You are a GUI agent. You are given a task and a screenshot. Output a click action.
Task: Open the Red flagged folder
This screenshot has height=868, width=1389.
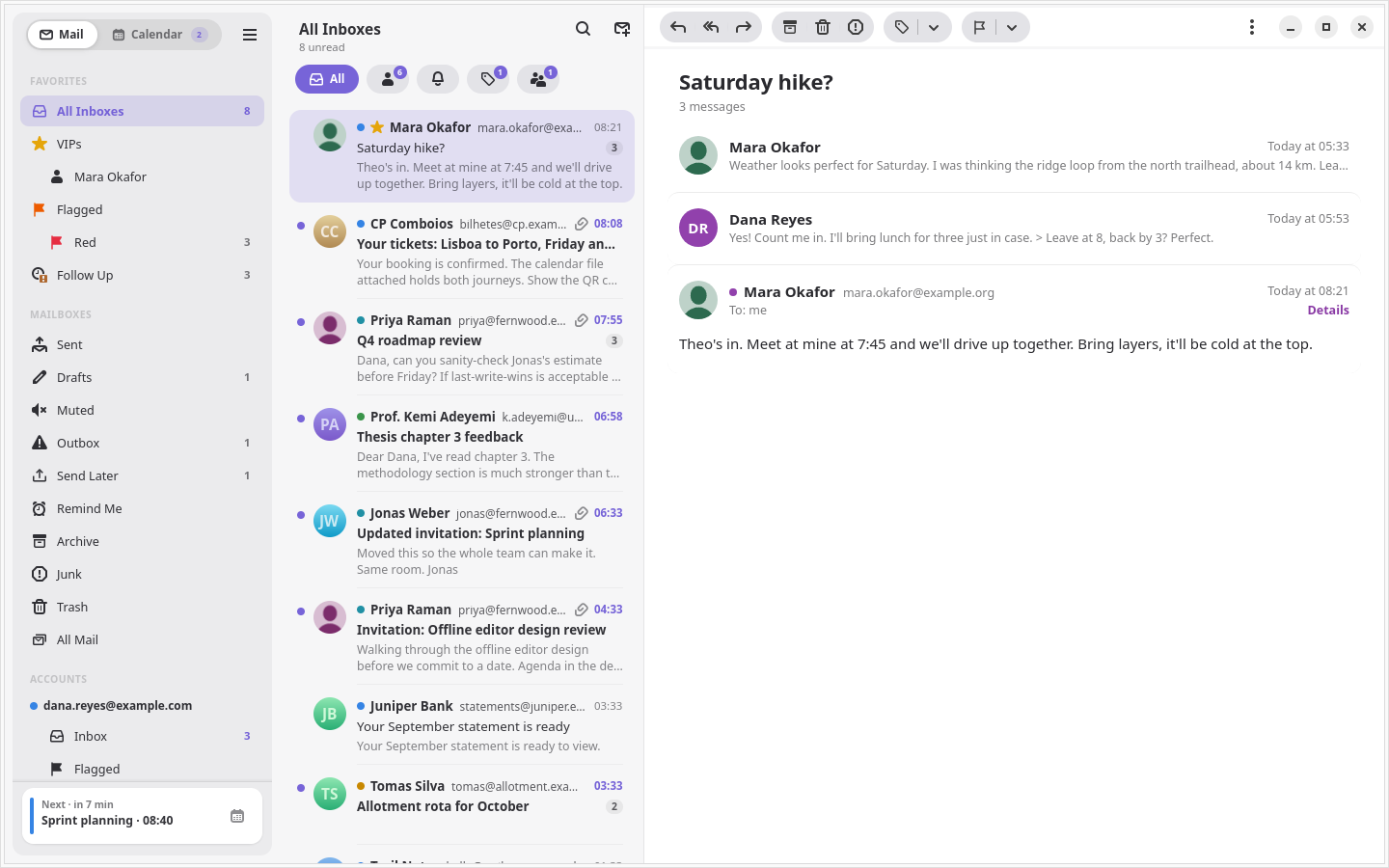point(143,242)
